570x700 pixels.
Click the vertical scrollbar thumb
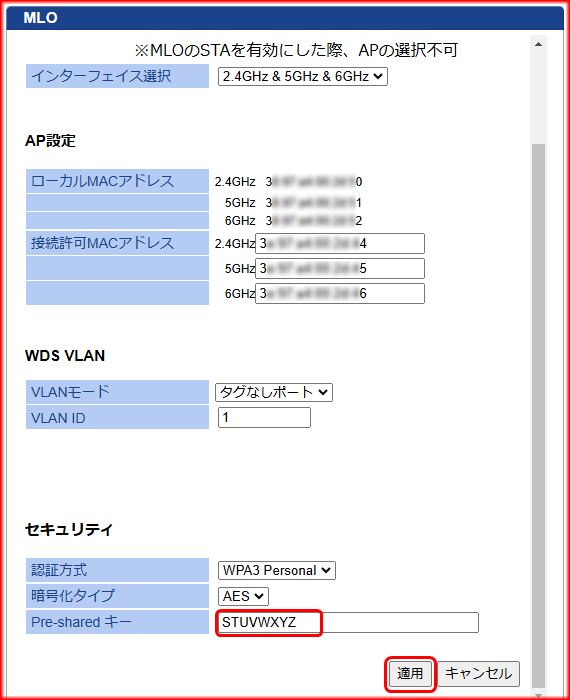click(539, 415)
